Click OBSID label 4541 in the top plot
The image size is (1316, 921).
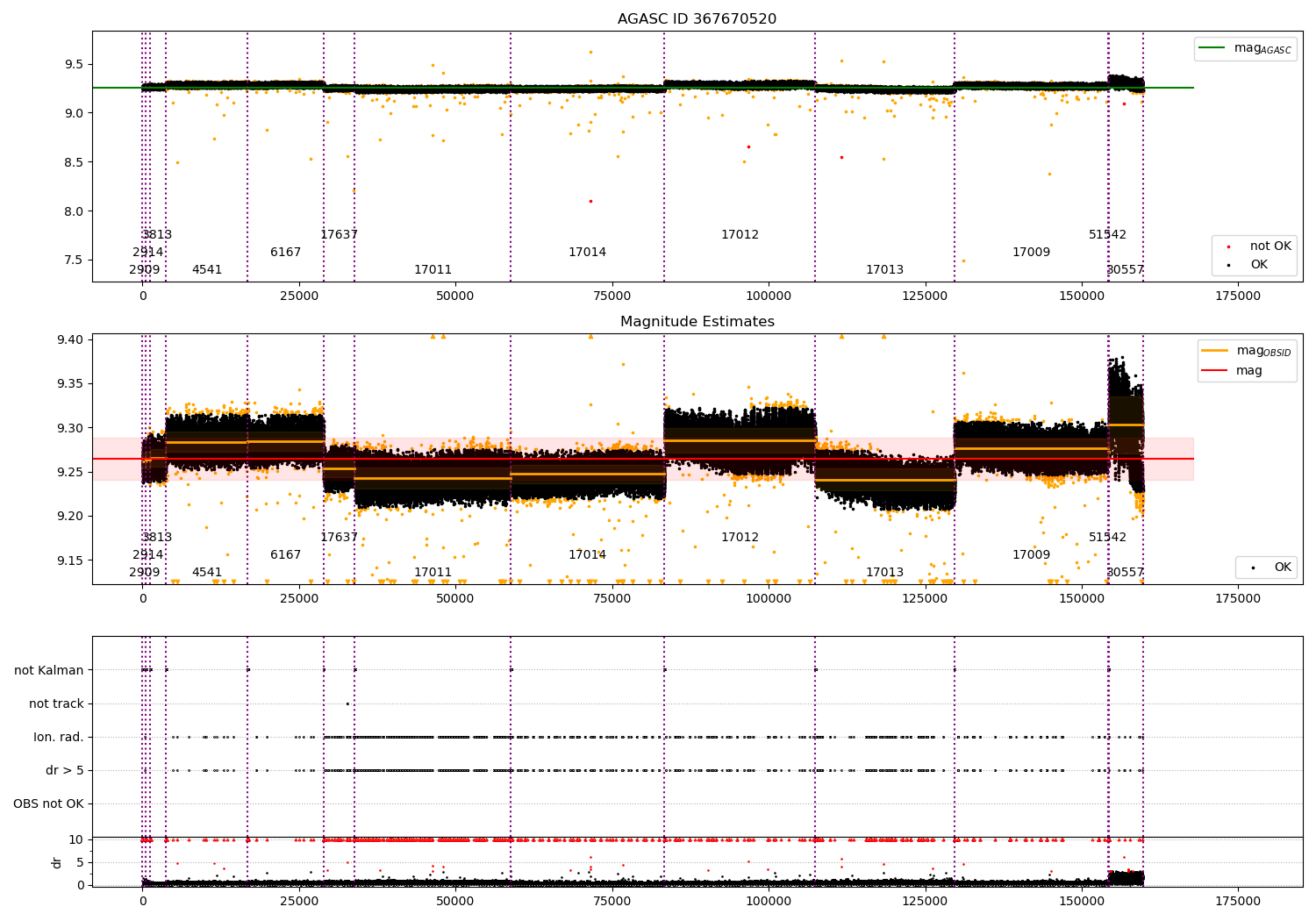pyautogui.click(x=207, y=270)
